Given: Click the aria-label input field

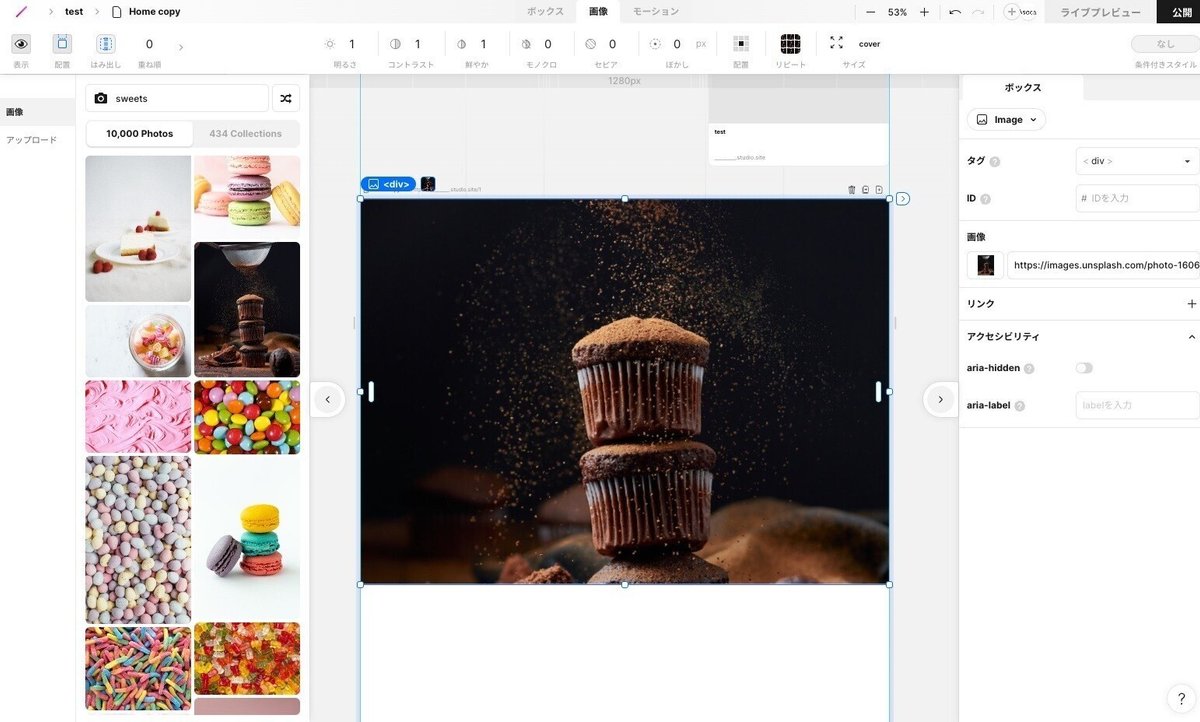Looking at the screenshot, I should point(1137,405).
